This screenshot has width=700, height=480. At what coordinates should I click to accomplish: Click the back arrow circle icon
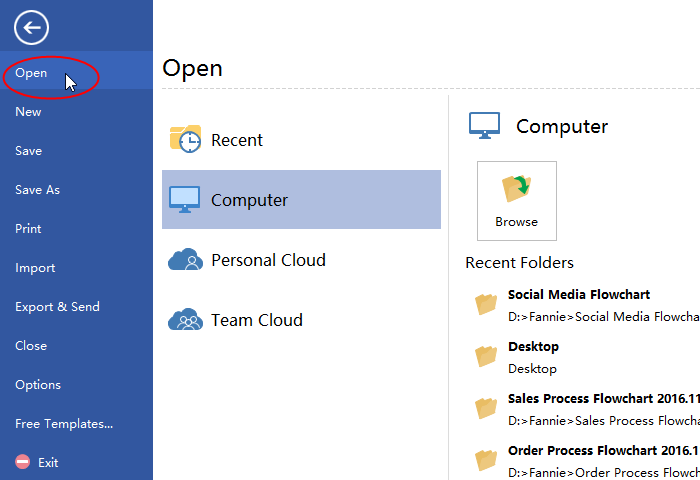point(32,27)
